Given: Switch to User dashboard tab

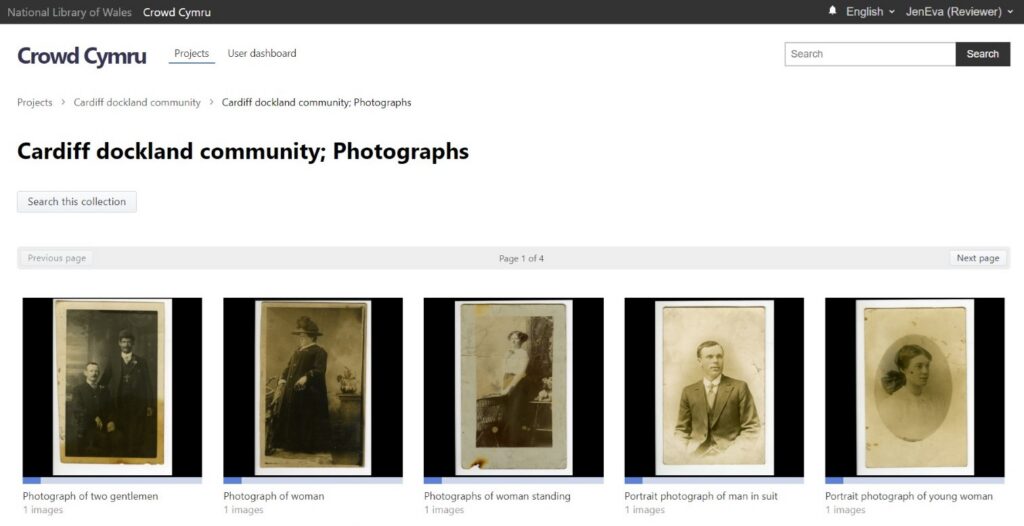Looking at the screenshot, I should [262, 54].
